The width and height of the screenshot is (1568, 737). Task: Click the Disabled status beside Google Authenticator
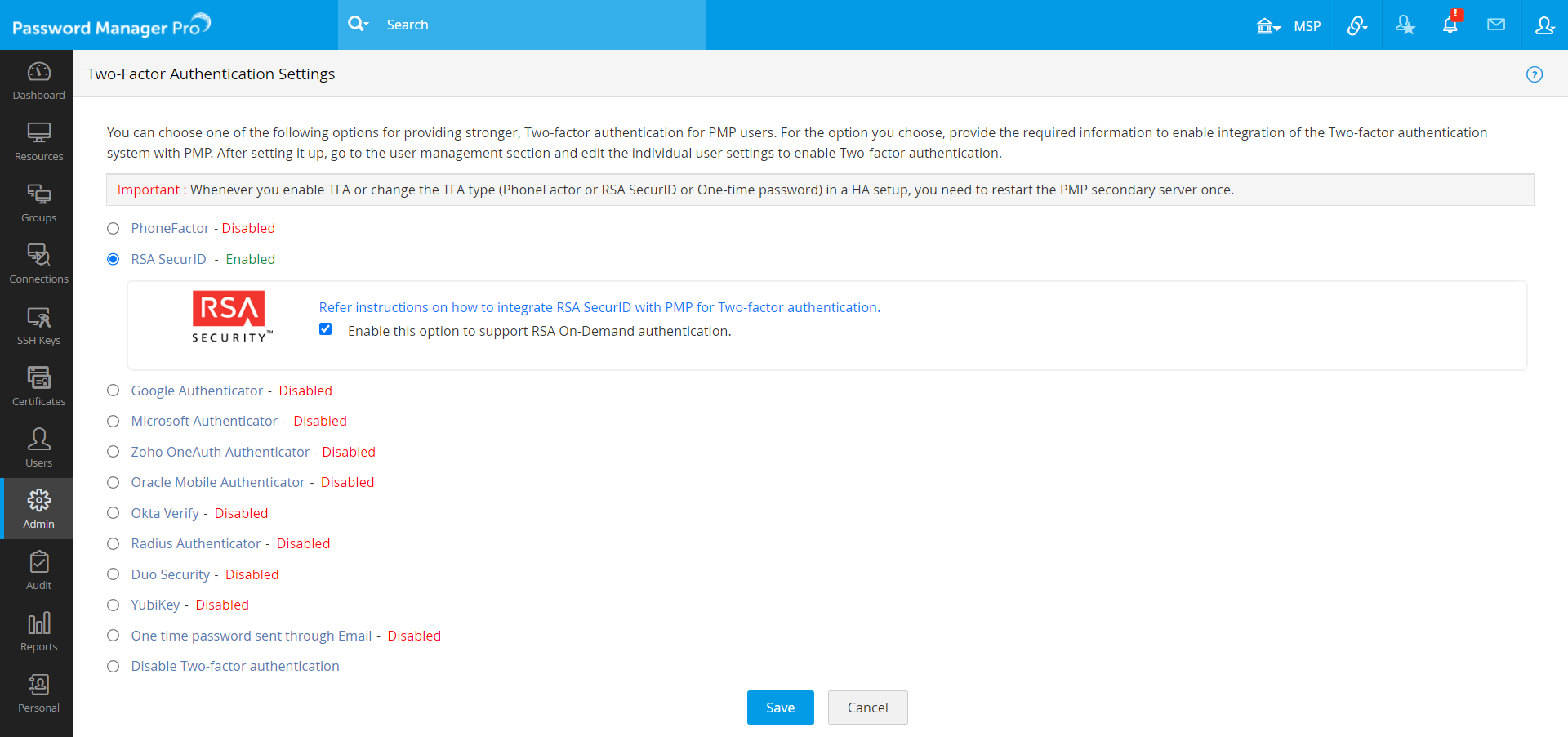305,391
